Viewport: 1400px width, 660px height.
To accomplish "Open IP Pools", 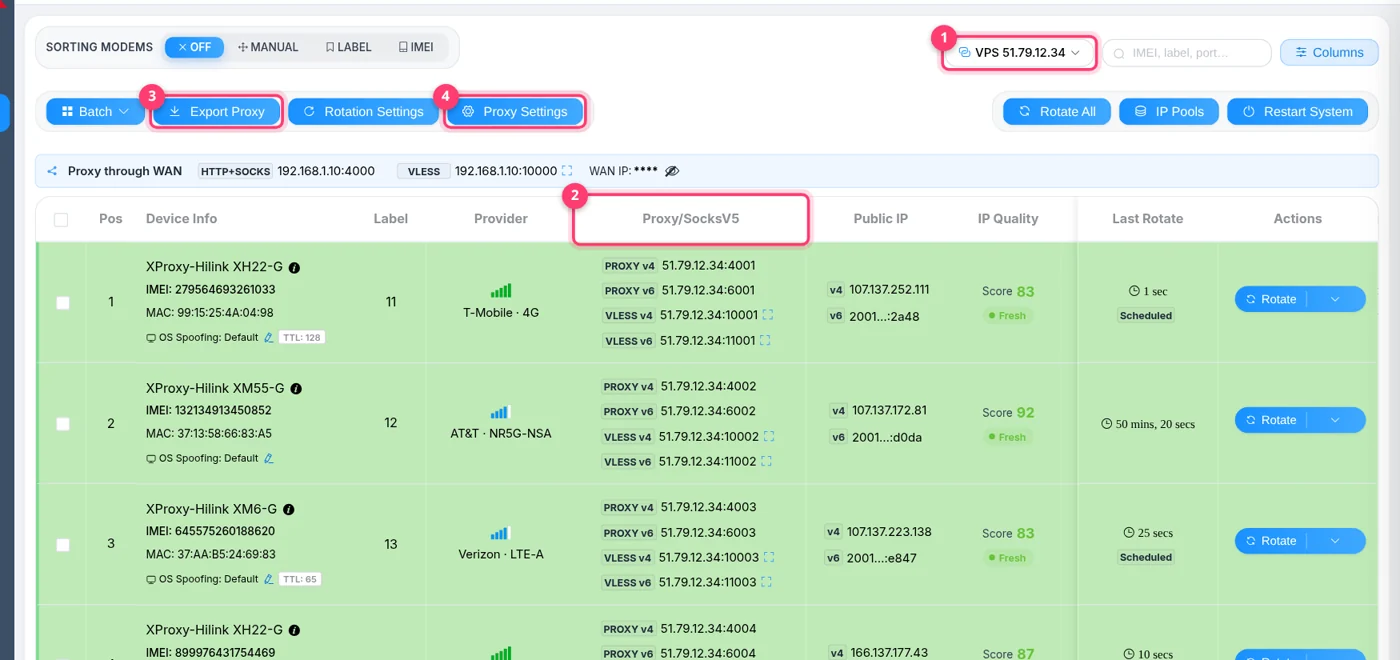I will click(x=1169, y=112).
